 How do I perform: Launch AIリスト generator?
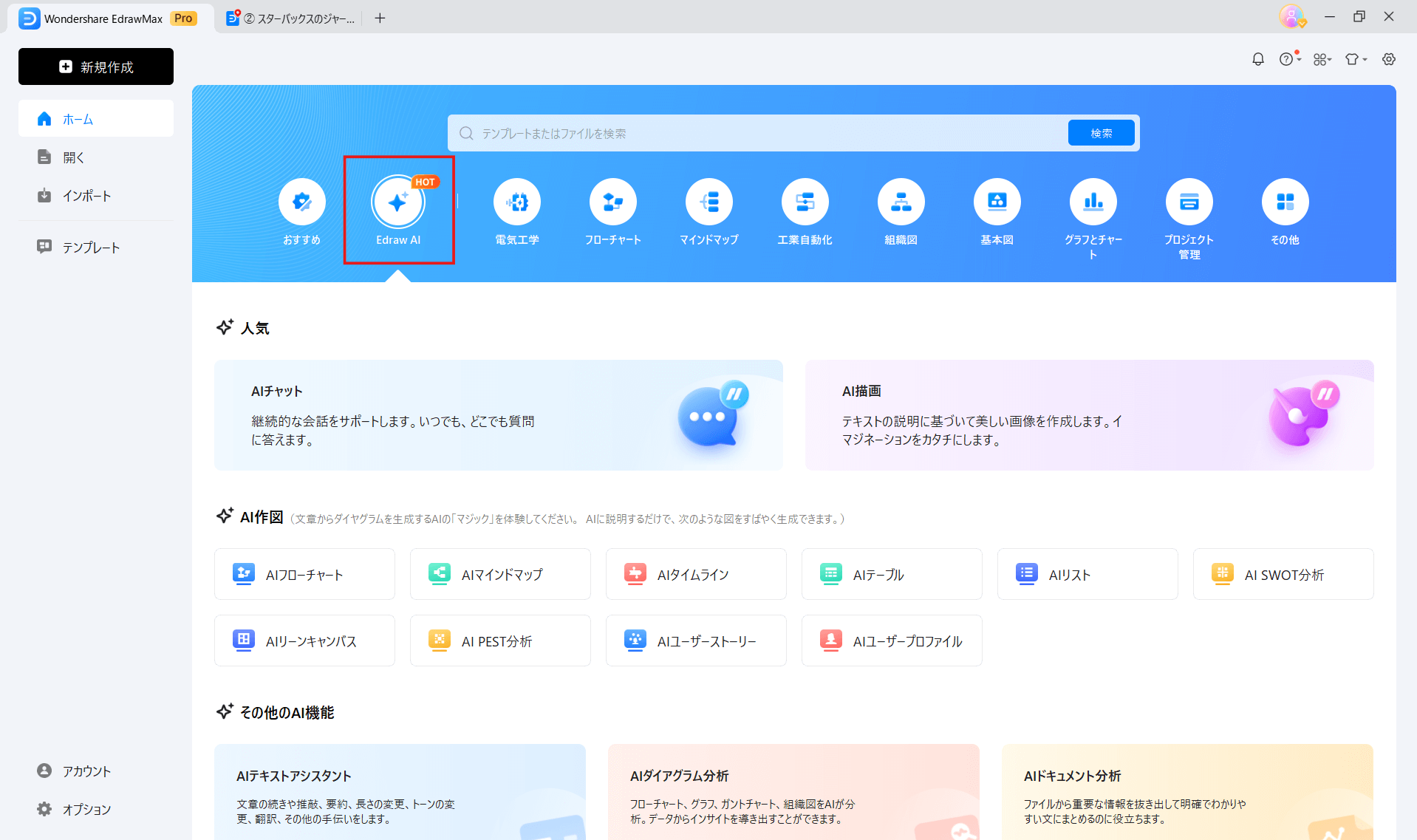coord(1087,574)
